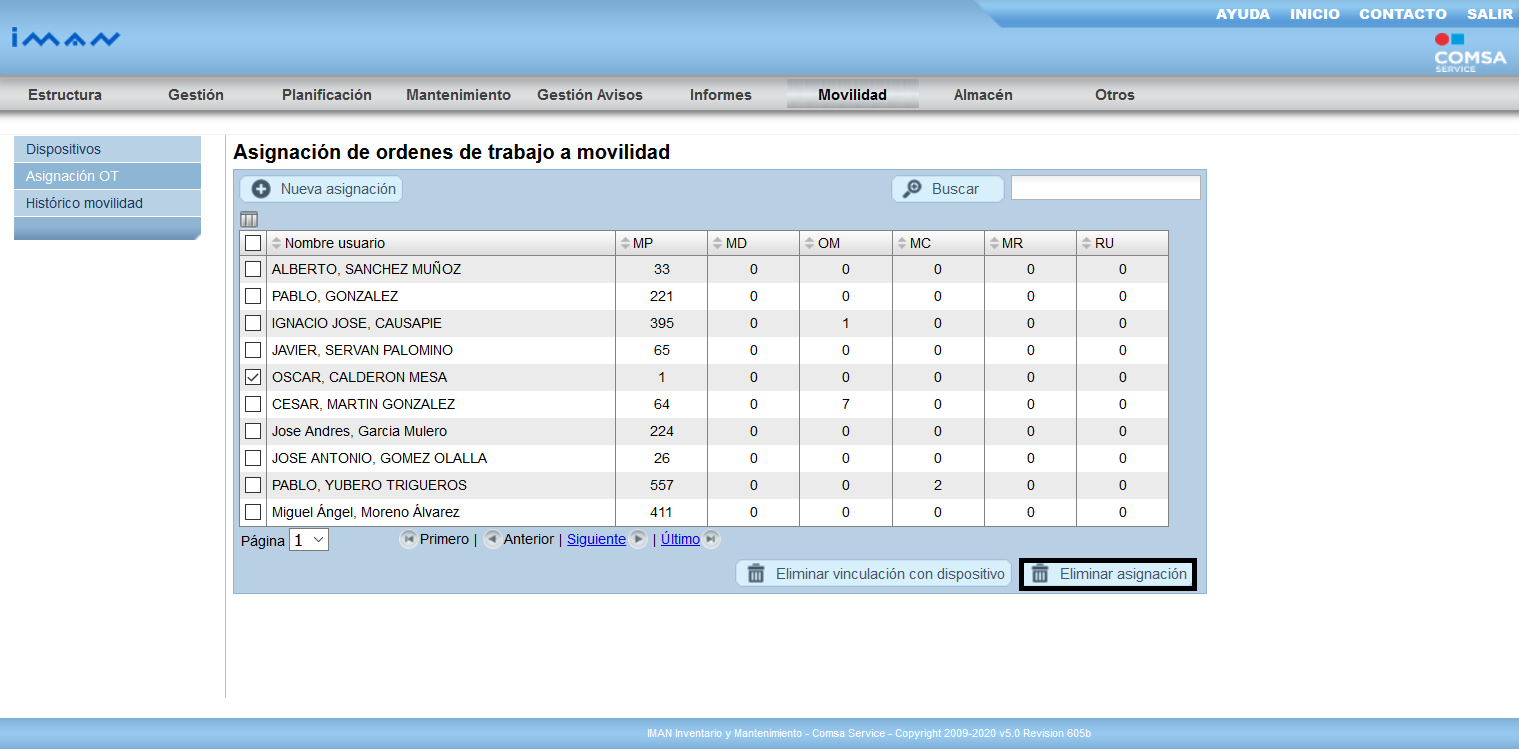
Task: Click the column chooser icon above table
Action: pyautogui.click(x=249, y=220)
